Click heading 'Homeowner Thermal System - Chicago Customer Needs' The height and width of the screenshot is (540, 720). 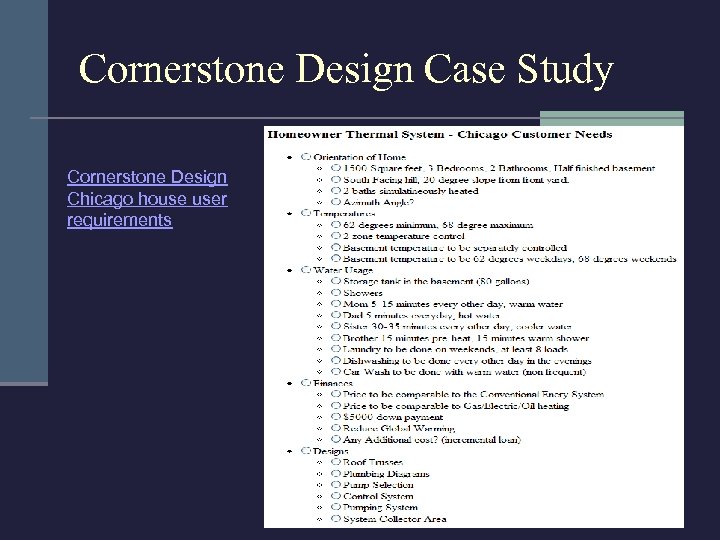[439, 135]
